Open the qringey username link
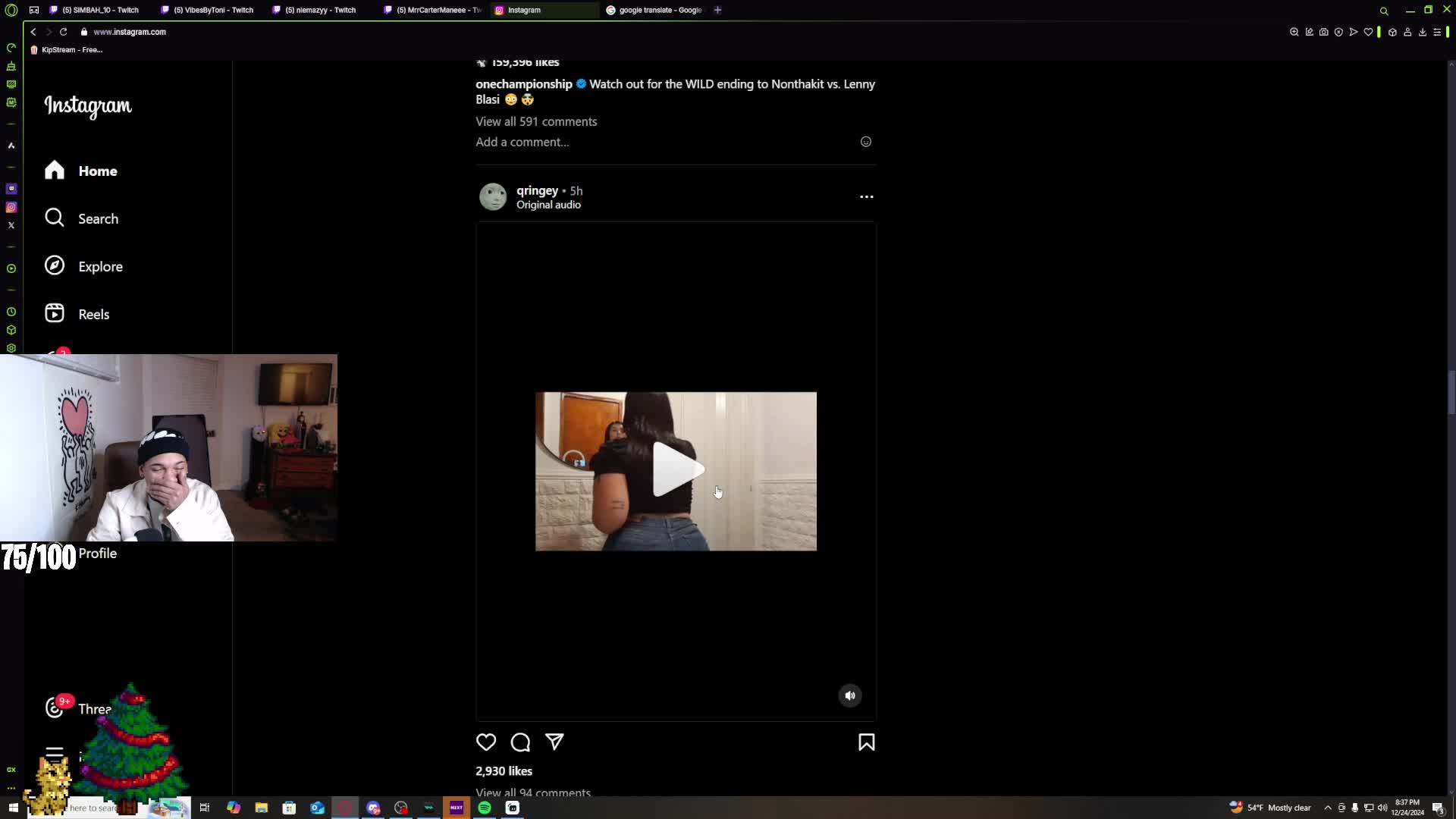Image resolution: width=1456 pixels, height=819 pixels. coord(537,190)
